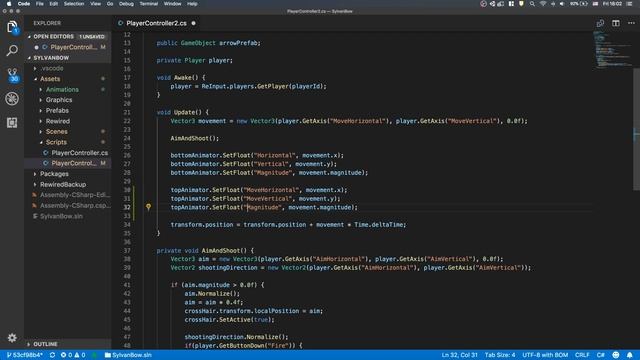The width and height of the screenshot is (640, 360).
Task: Change UTF-8 with BOM encoding
Action: (545, 355)
